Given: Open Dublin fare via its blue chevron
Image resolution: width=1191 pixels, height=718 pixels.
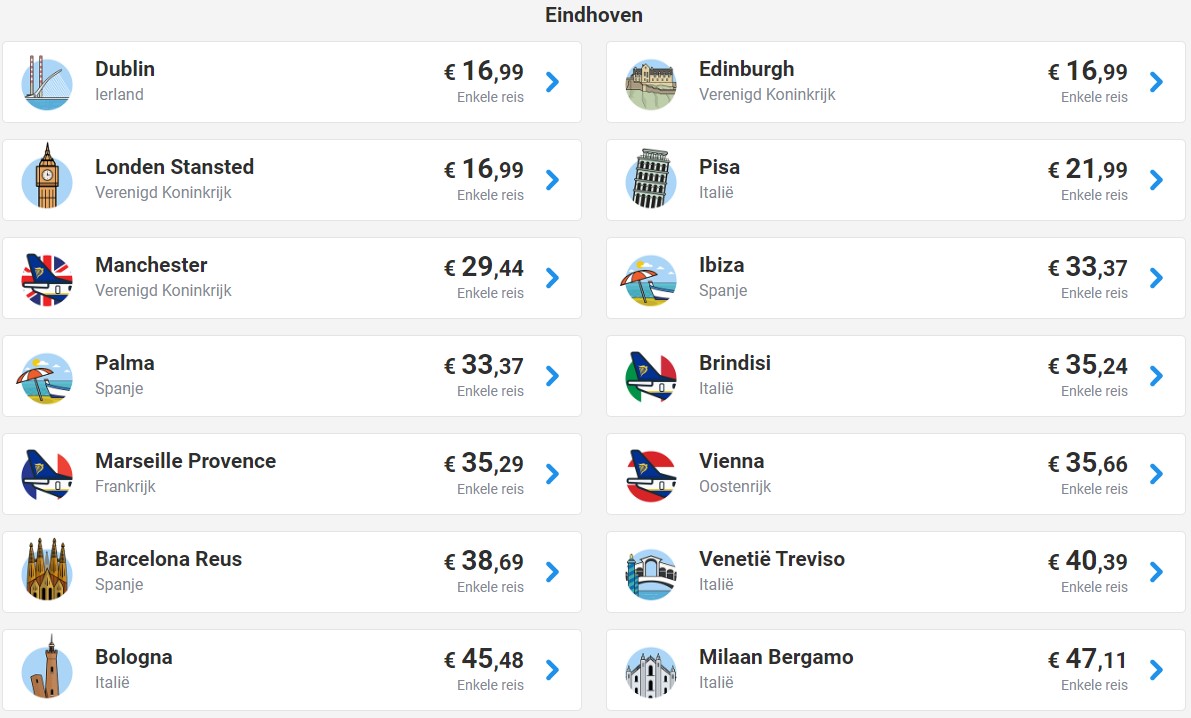Looking at the screenshot, I should coord(553,82).
